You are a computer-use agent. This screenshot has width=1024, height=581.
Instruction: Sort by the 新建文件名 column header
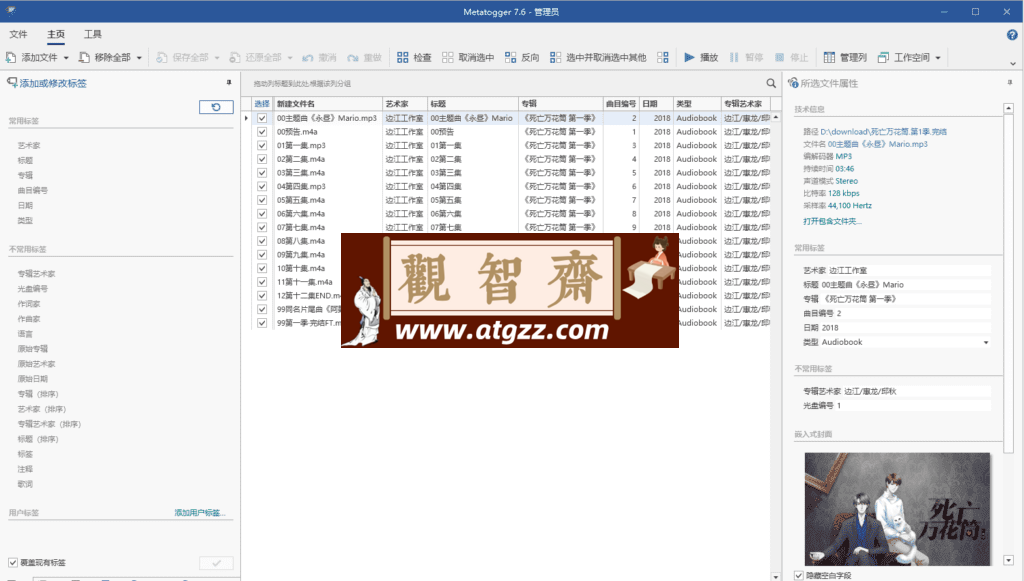click(x=328, y=104)
